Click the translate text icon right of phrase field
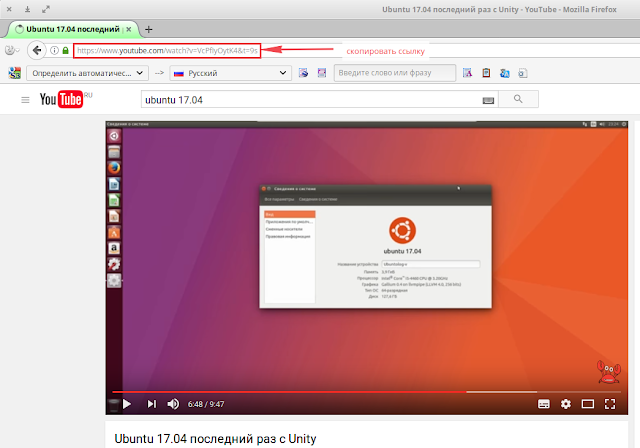Viewport: 640px width, 448px height. (x=467, y=73)
